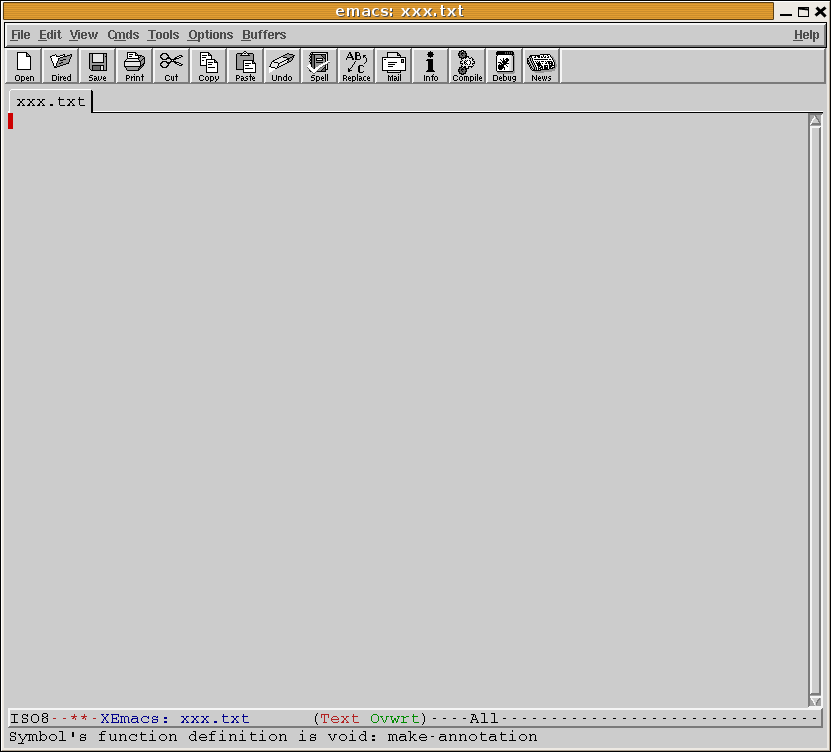The width and height of the screenshot is (831, 752).
Task: Open the File menu
Action: tap(20, 35)
